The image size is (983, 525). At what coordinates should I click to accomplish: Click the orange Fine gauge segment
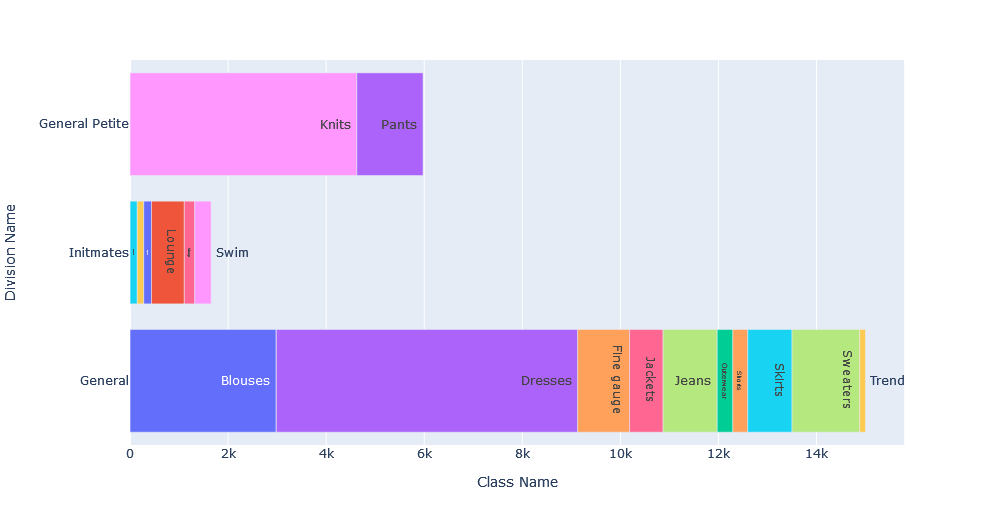click(603, 380)
